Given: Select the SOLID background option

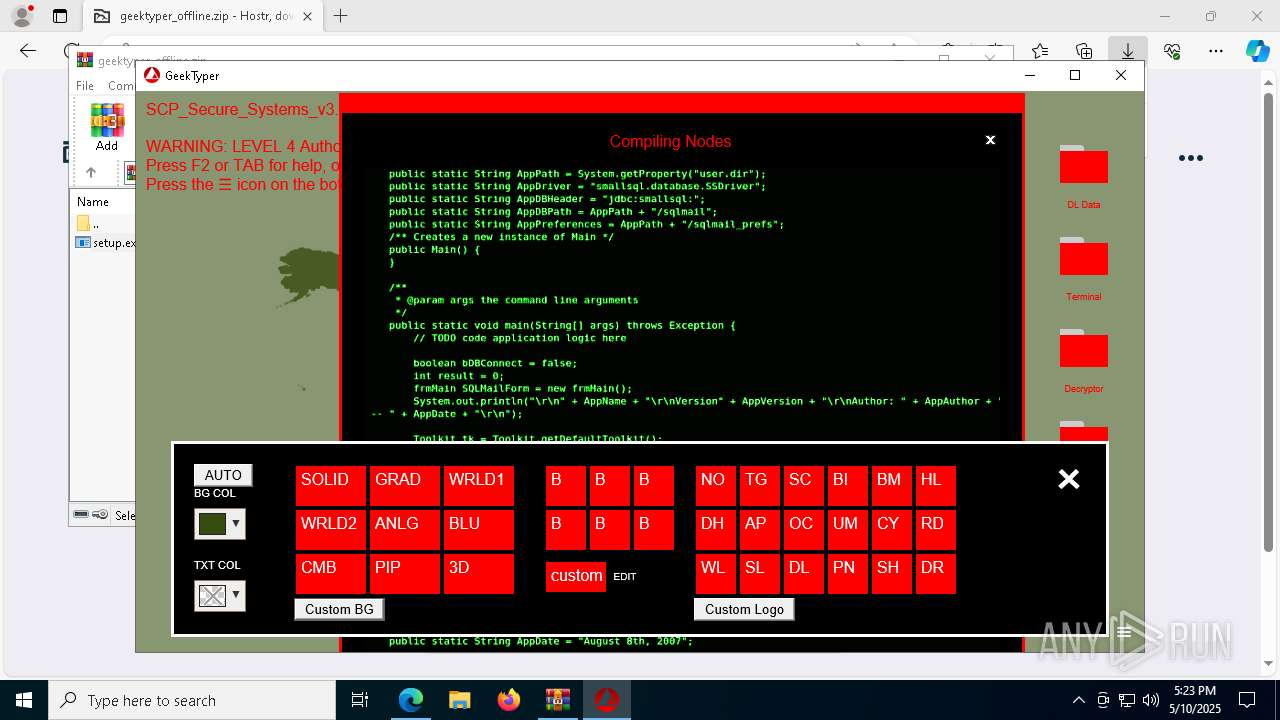Looking at the screenshot, I should coord(331,485).
